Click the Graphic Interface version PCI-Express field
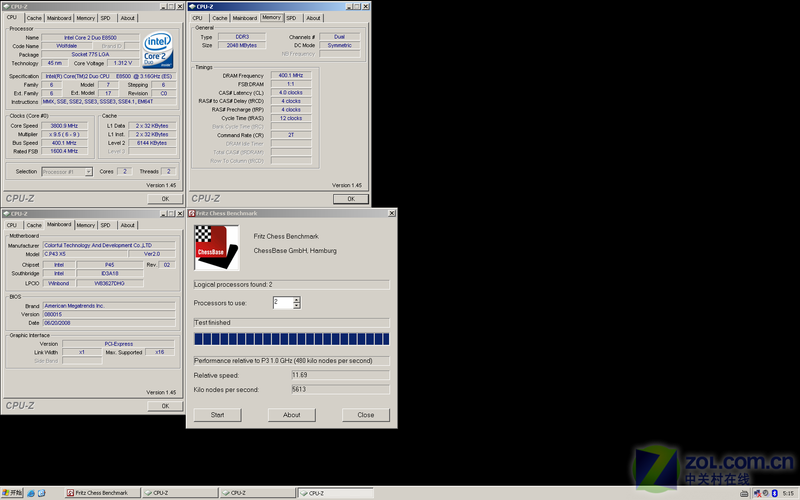 click(x=118, y=344)
